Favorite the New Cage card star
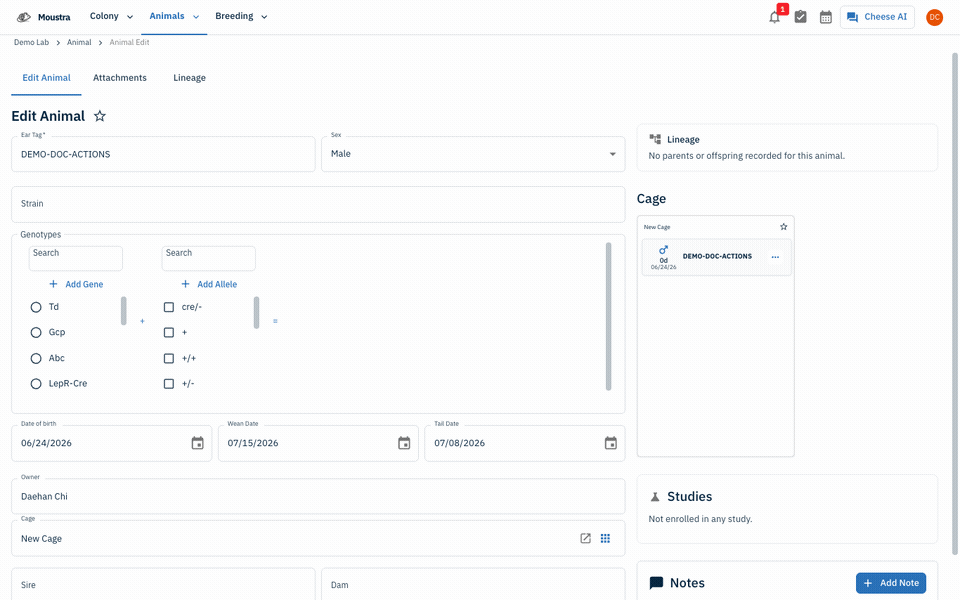 (784, 227)
